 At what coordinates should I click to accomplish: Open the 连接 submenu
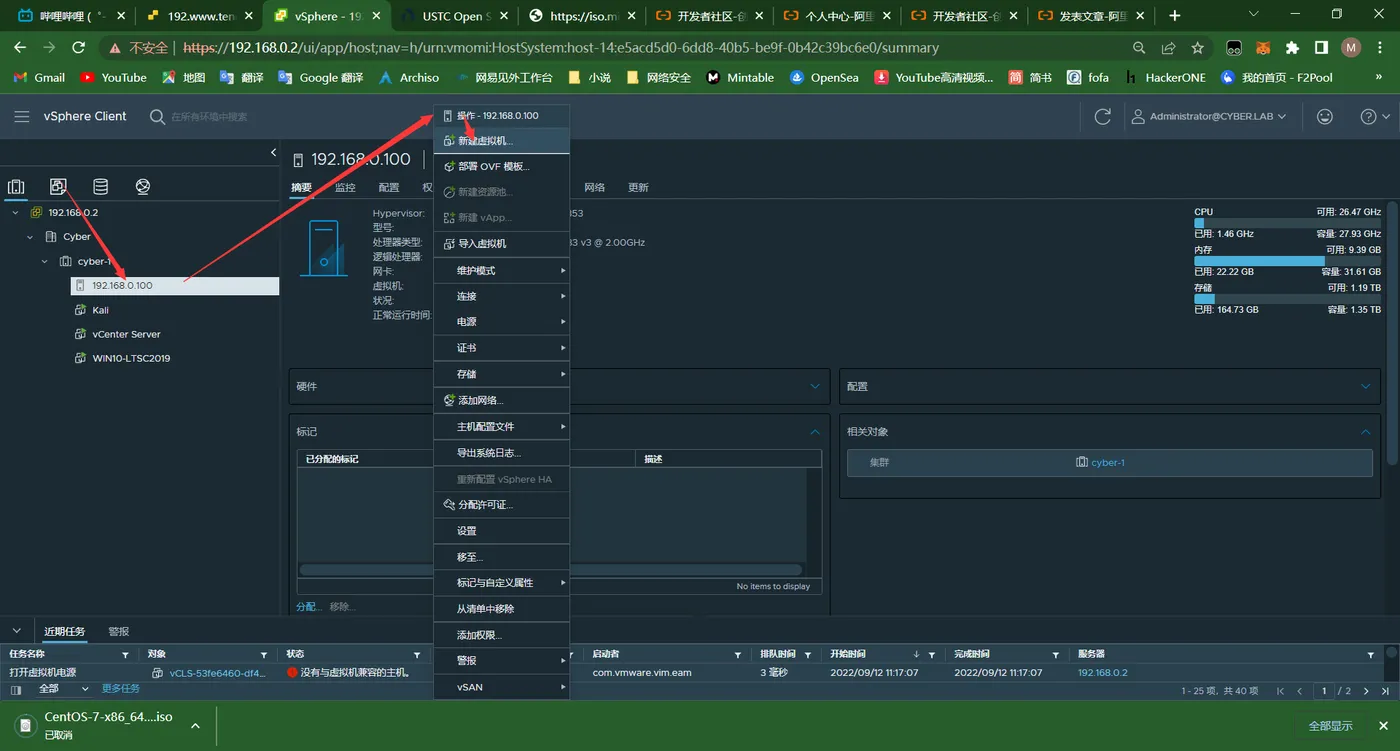(501, 297)
